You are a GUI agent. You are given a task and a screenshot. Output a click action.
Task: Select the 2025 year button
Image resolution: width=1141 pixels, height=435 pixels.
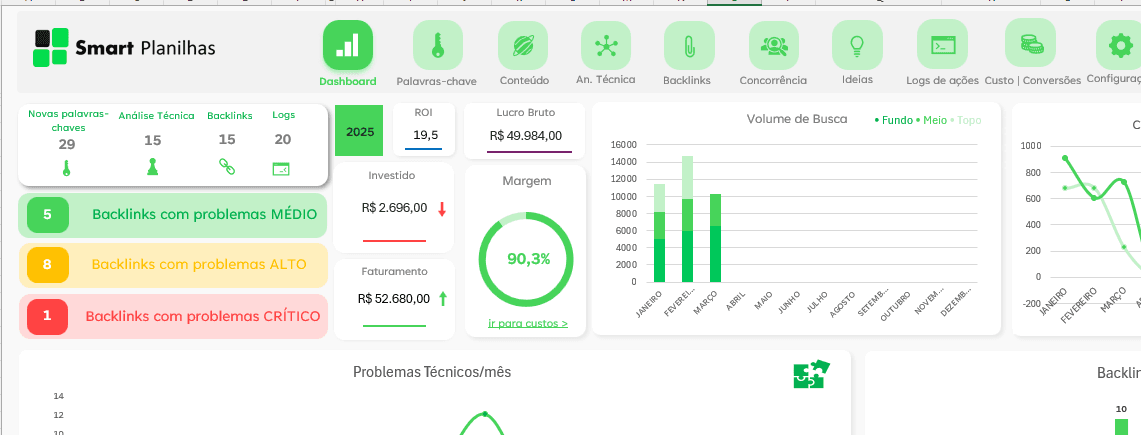(359, 131)
